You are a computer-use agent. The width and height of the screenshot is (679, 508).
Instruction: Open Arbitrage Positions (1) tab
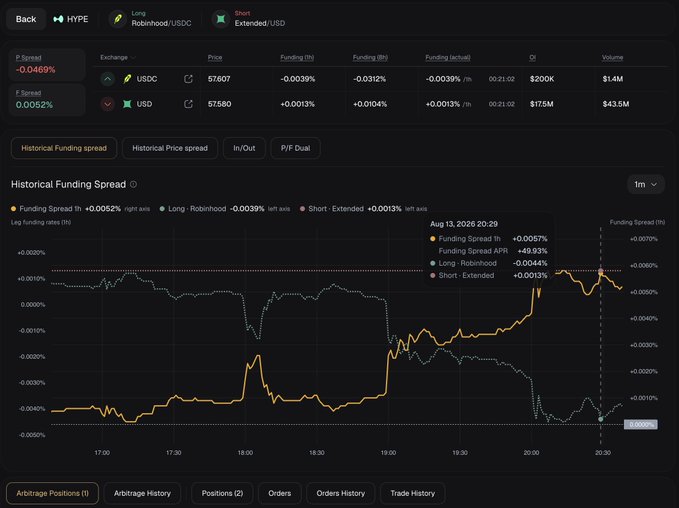(x=52, y=493)
